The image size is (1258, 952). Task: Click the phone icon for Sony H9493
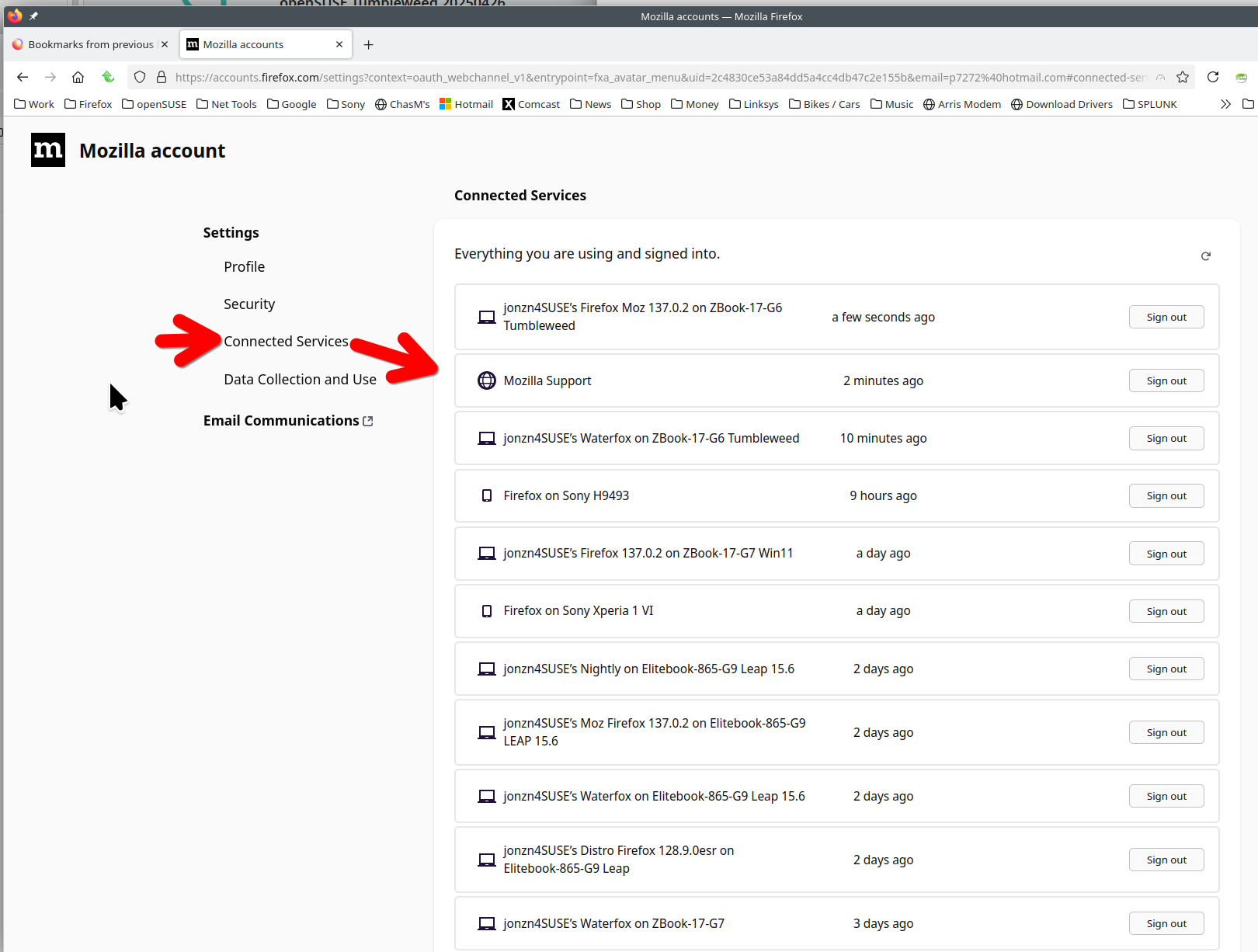point(487,495)
